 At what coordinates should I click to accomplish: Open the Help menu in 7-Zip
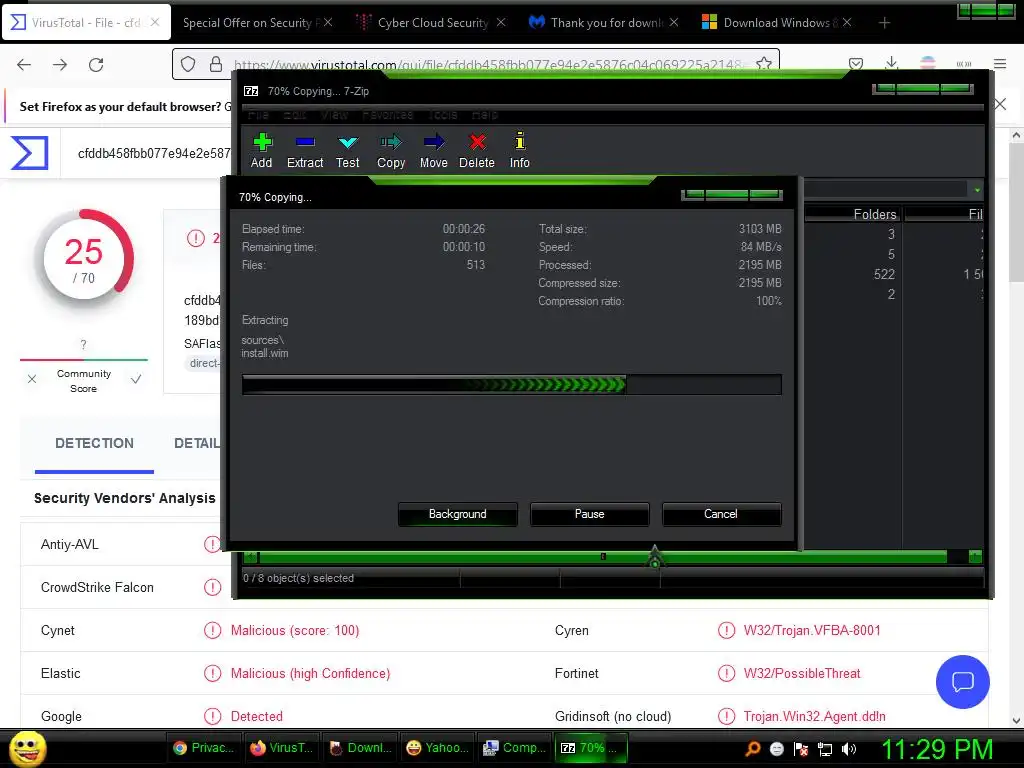tap(485, 115)
